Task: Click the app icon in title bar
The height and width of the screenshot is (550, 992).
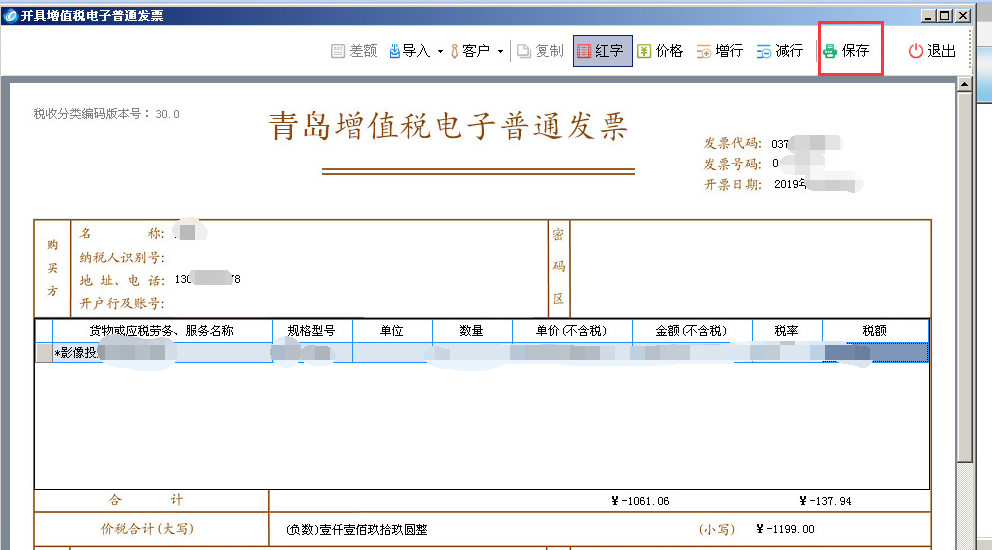Action: pos(10,15)
